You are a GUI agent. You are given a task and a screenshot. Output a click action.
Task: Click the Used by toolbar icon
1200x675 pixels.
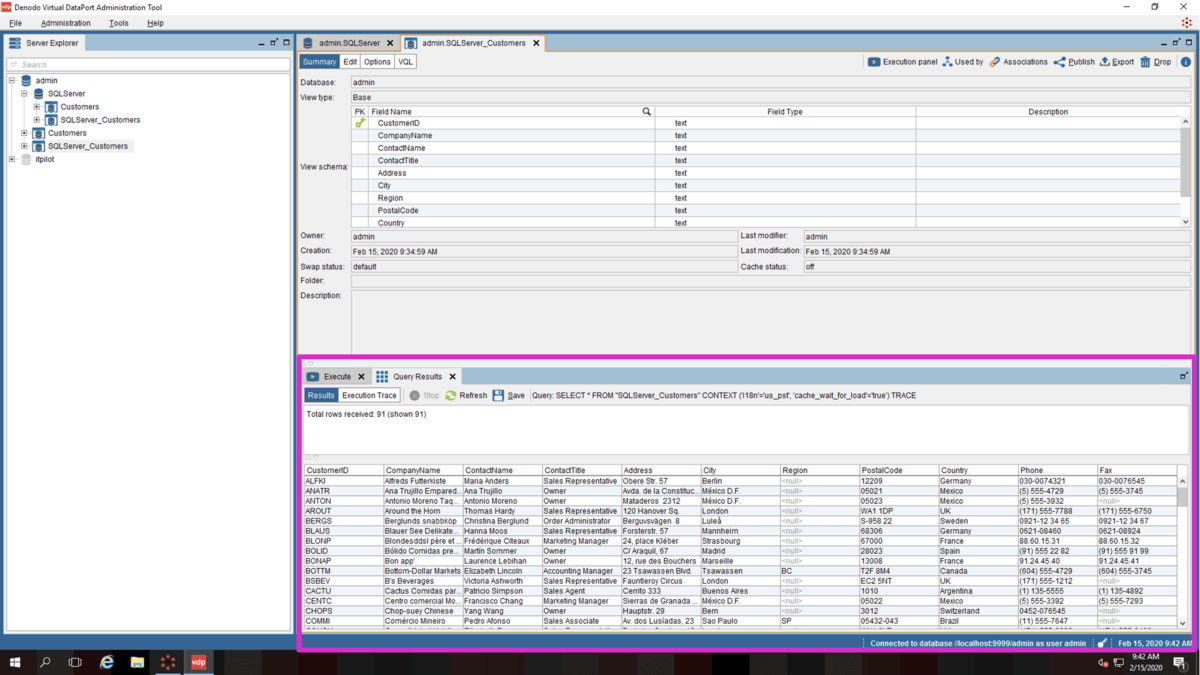pos(962,62)
